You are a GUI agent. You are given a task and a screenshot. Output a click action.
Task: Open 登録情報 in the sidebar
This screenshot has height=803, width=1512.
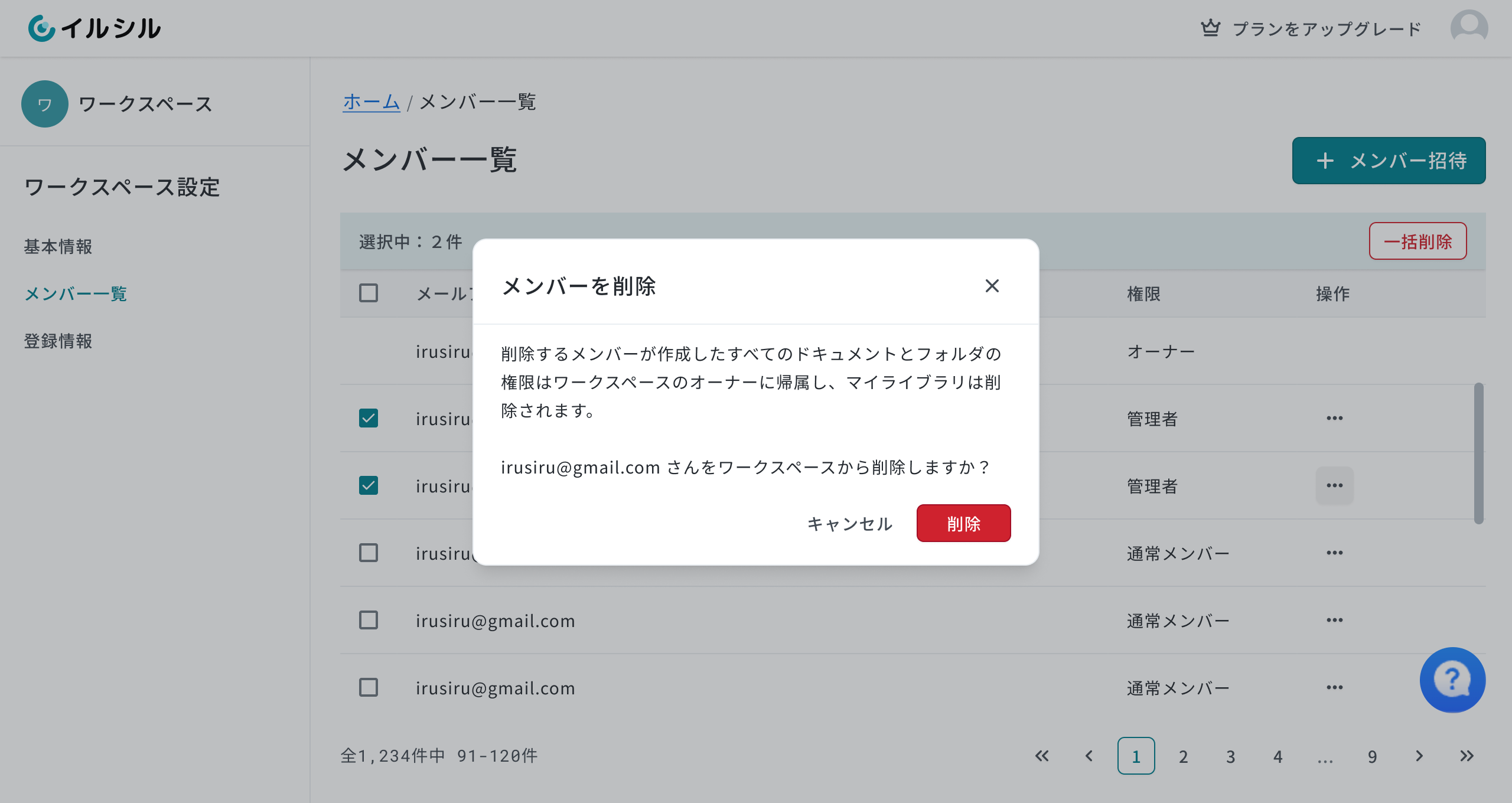click(x=58, y=341)
